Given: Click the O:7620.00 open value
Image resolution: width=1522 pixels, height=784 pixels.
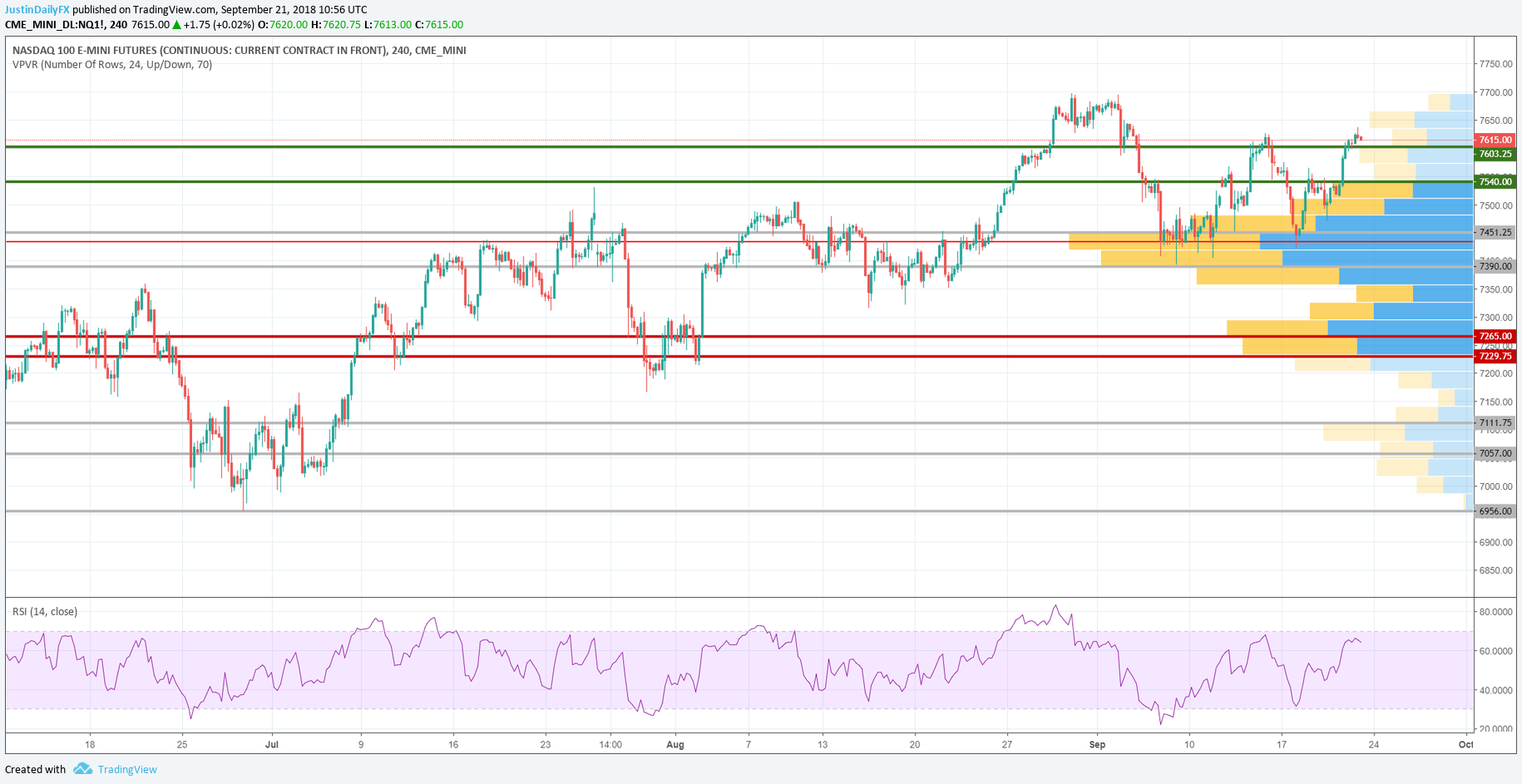Looking at the screenshot, I should coord(283,25).
